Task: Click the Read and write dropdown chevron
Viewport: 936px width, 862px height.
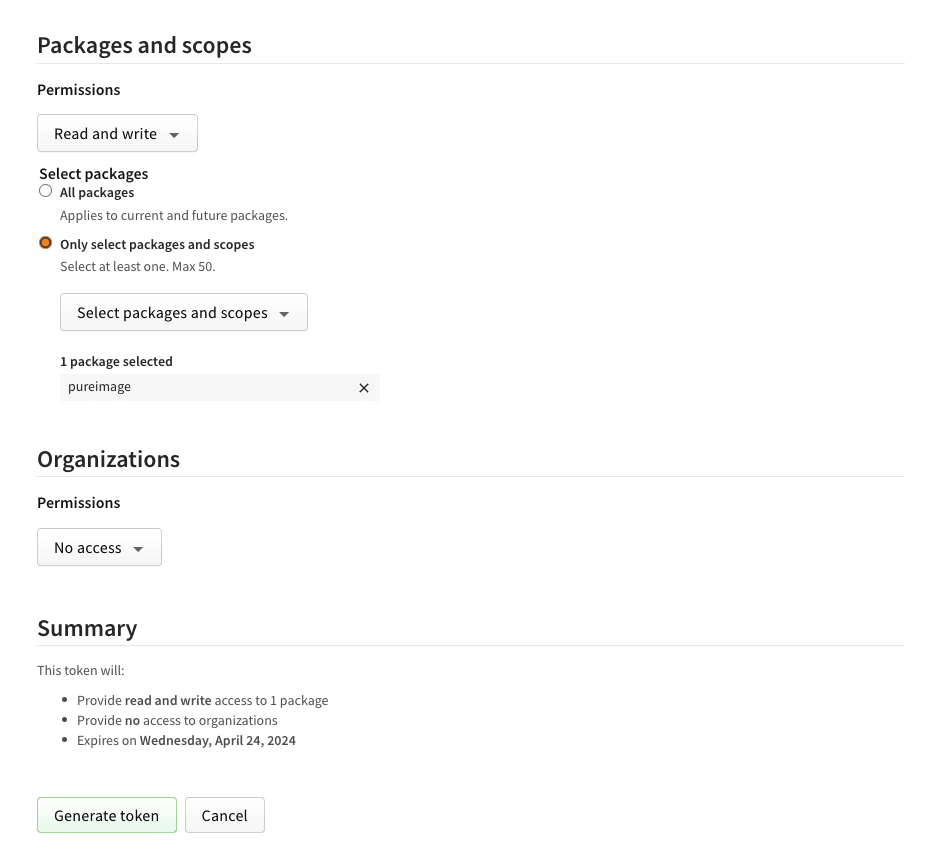Action: (174, 133)
